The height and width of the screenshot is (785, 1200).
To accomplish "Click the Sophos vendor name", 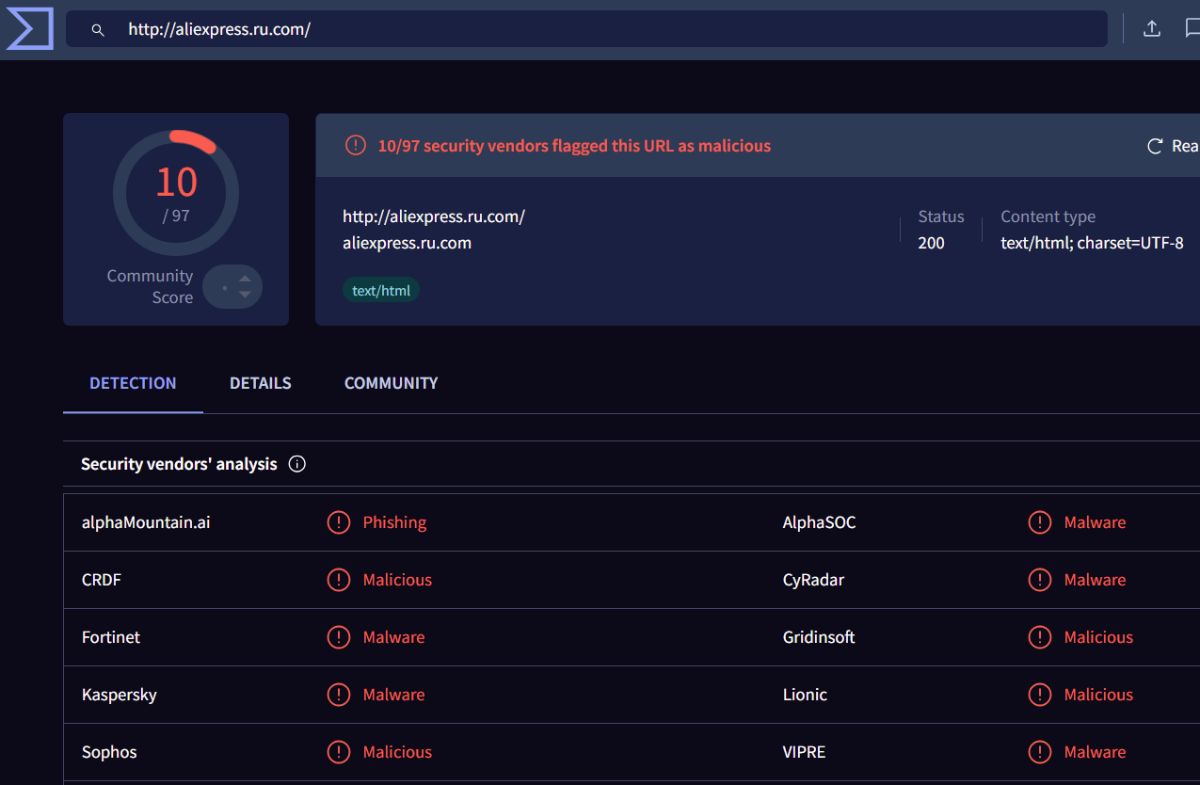I will tap(109, 752).
